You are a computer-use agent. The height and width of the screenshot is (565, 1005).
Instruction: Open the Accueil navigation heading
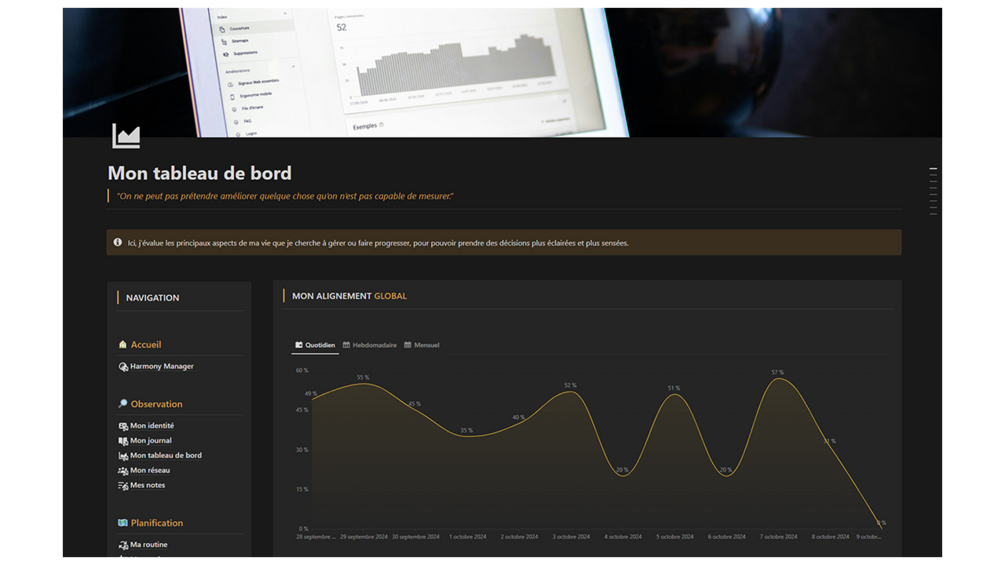point(145,345)
